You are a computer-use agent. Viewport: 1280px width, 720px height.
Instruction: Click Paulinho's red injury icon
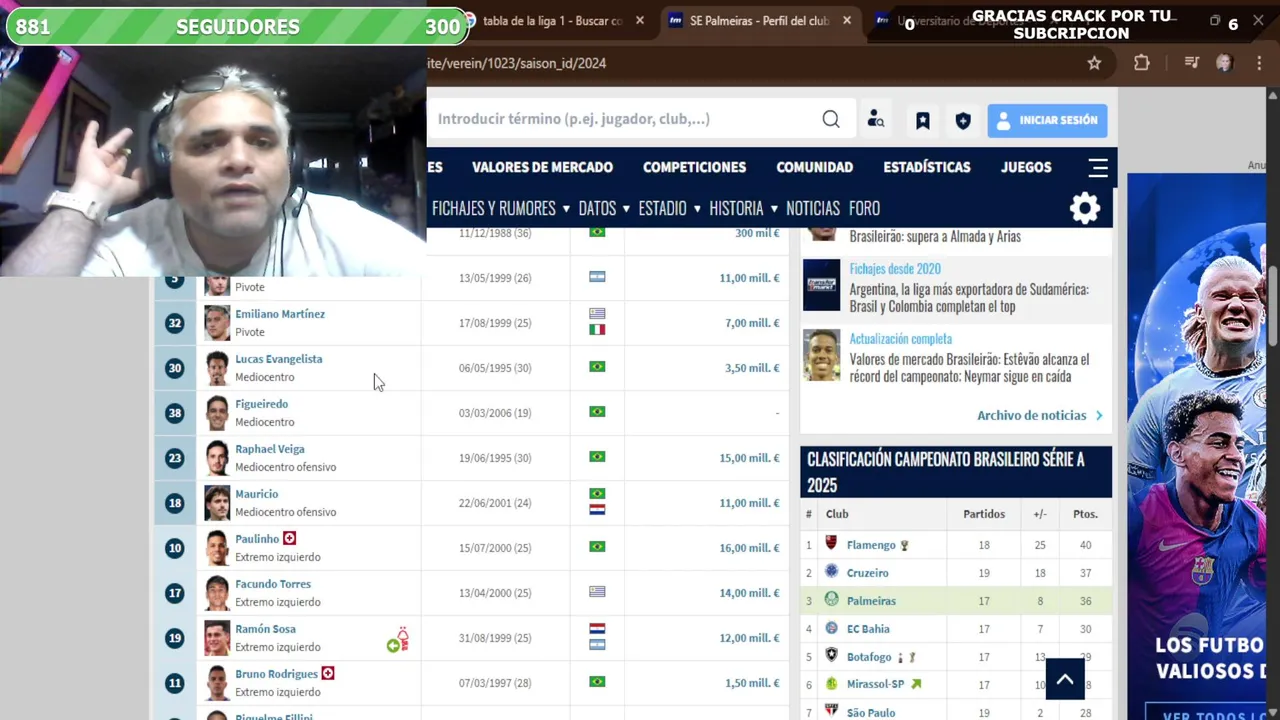[x=289, y=538]
